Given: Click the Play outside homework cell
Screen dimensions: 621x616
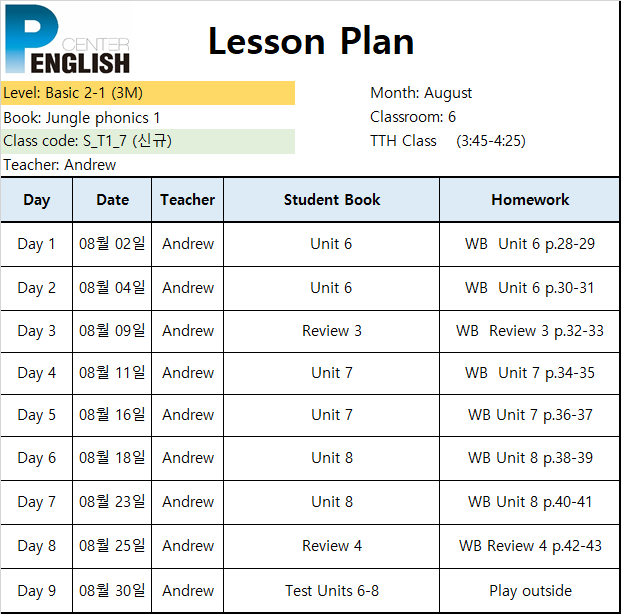Looking at the screenshot, I should tap(530, 591).
